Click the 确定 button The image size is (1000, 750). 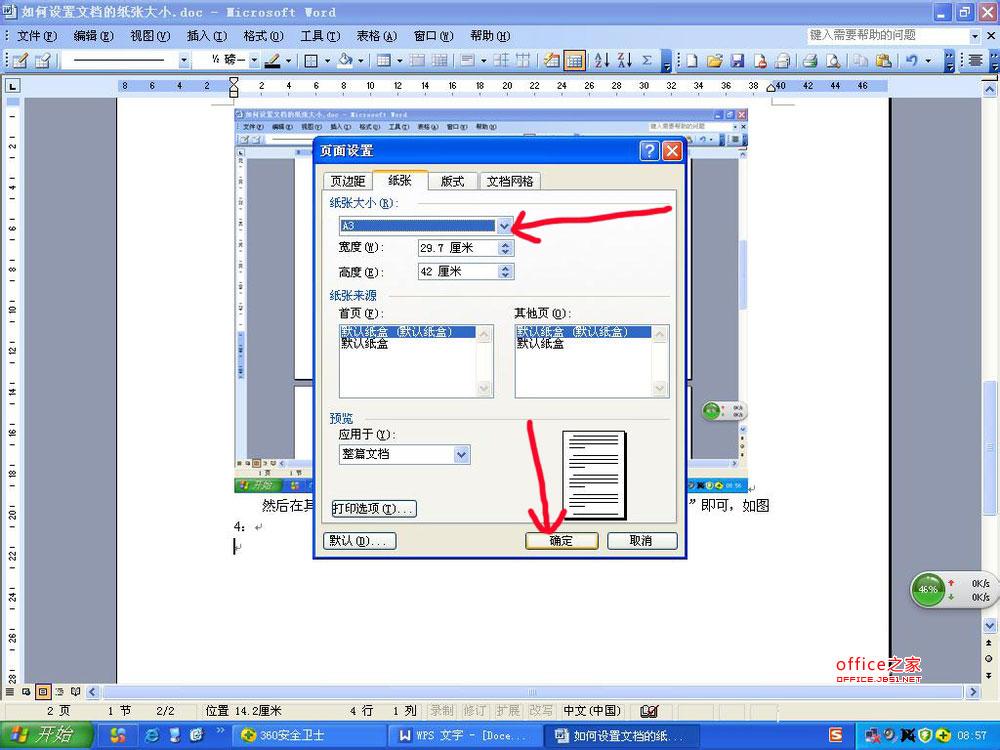tap(561, 541)
